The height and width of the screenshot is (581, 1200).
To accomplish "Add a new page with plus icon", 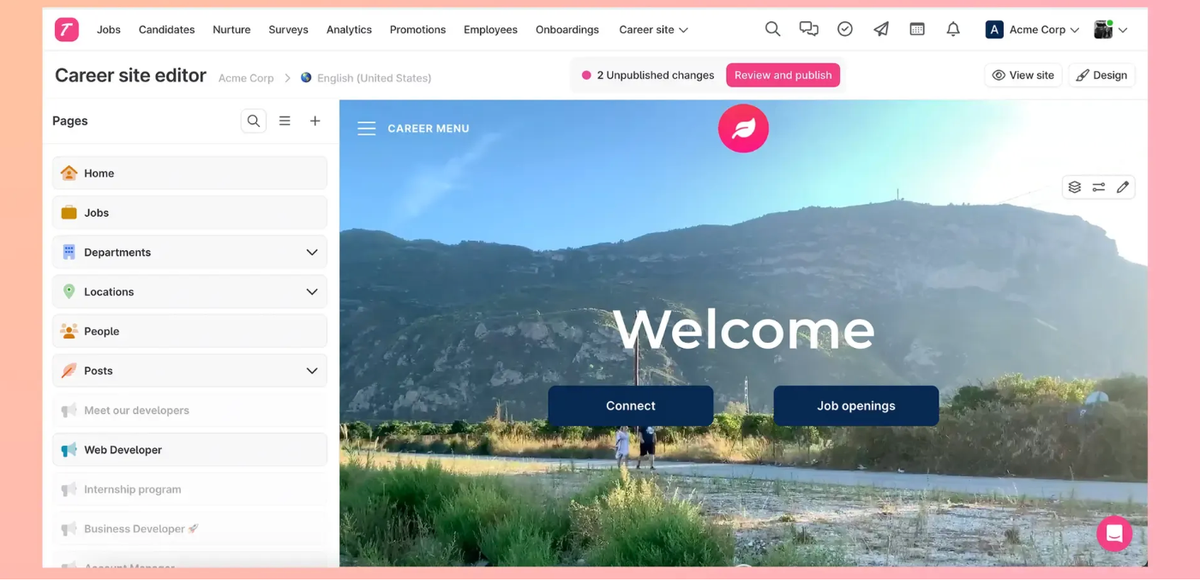I will (x=315, y=121).
